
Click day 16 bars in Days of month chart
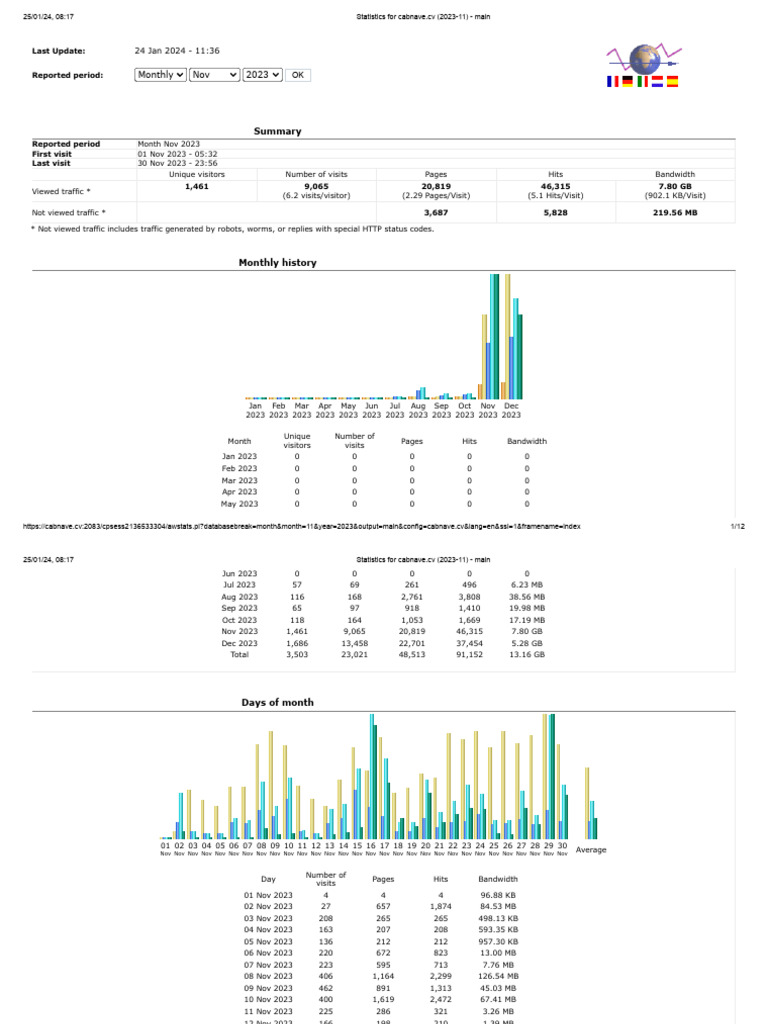tap(371, 776)
